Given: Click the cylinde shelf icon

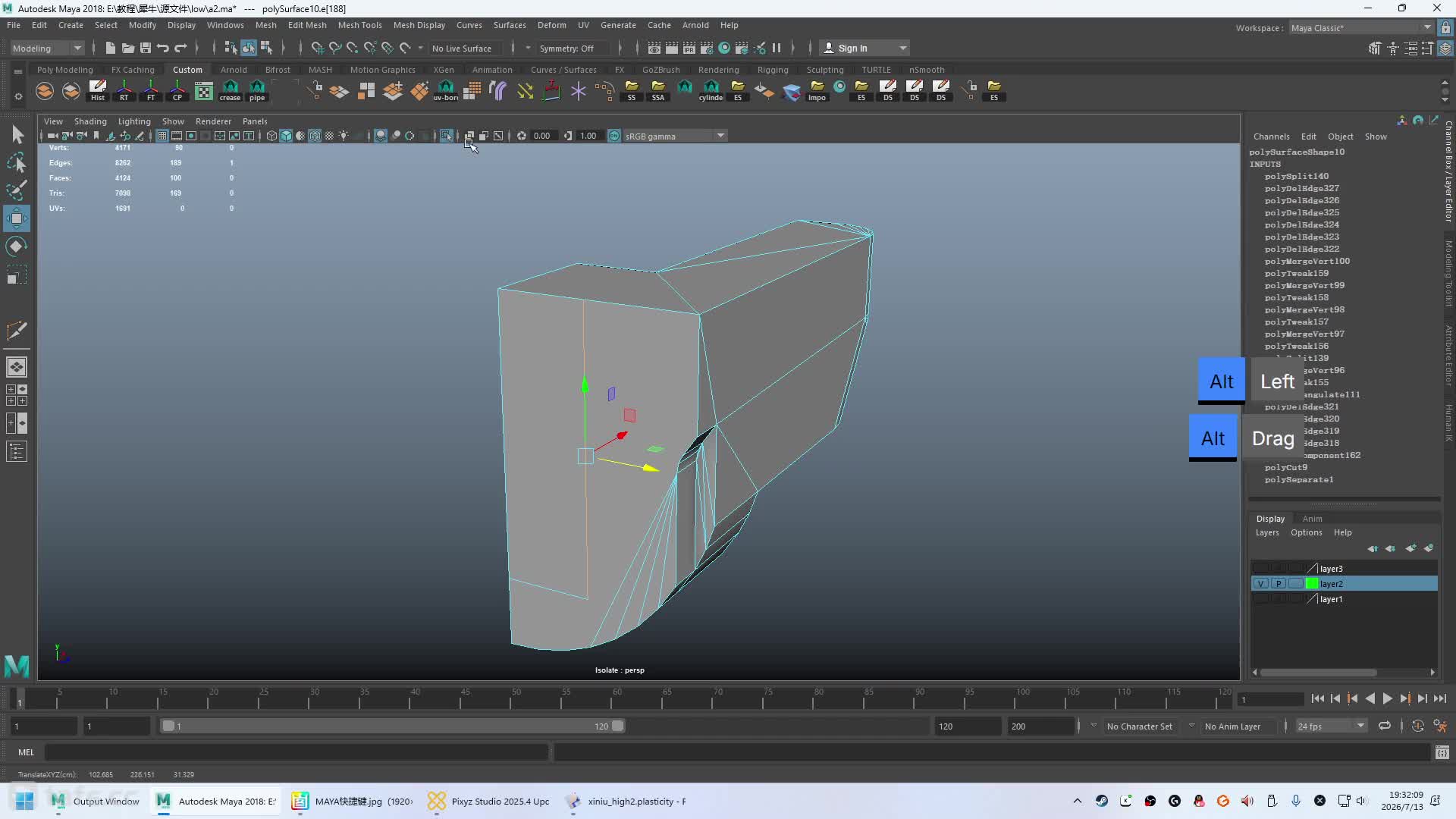Looking at the screenshot, I should (x=711, y=91).
